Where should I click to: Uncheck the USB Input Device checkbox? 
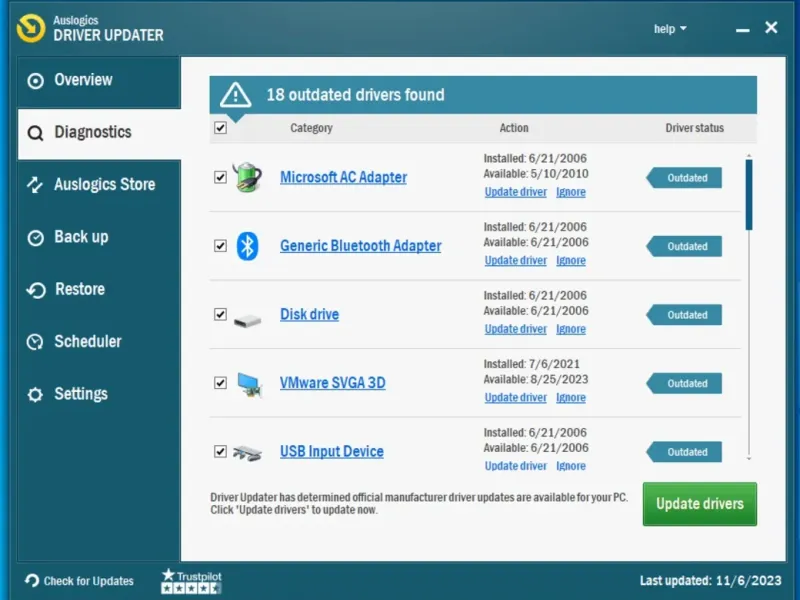point(220,452)
